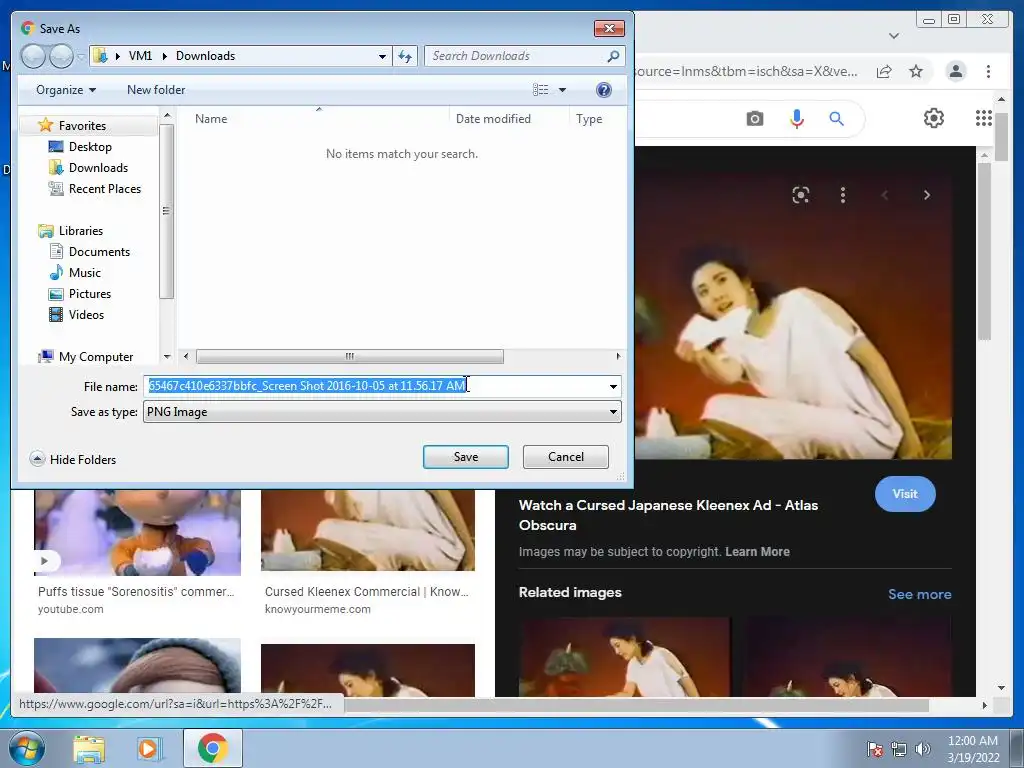This screenshot has height=768, width=1024.
Task: Click the voice search microphone icon
Action: pyautogui.click(x=797, y=119)
